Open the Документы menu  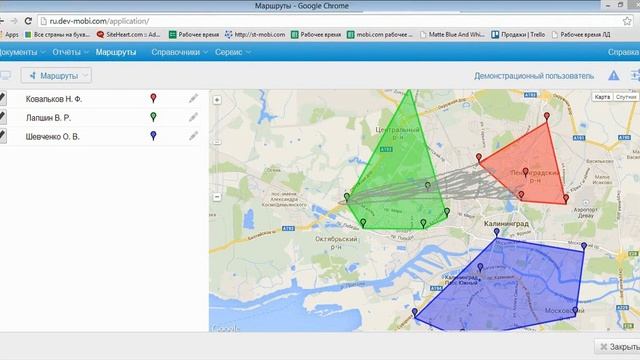(x=21, y=52)
